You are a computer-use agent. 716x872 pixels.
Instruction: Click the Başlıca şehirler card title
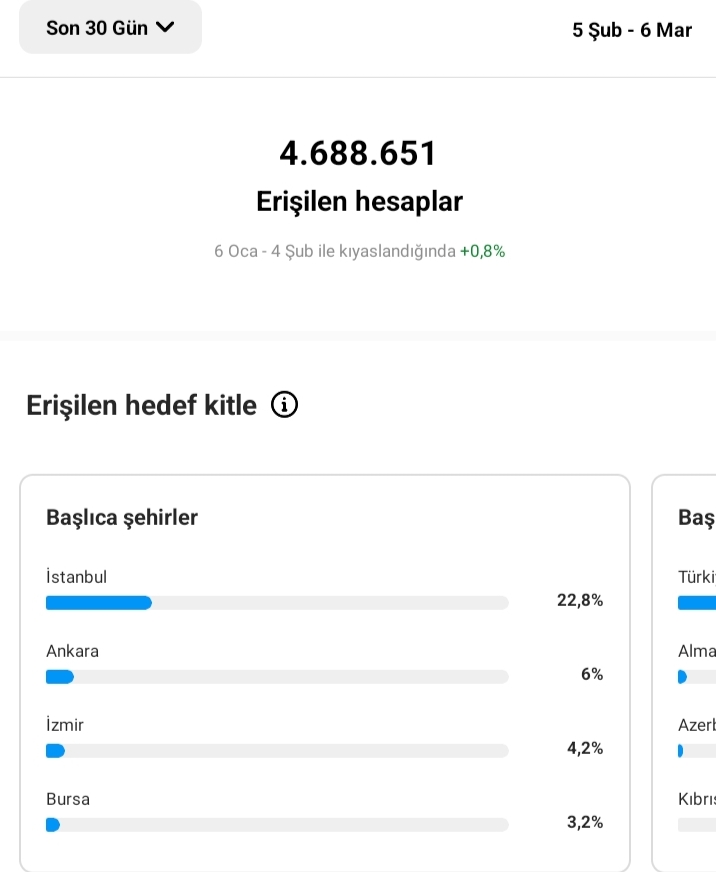(122, 518)
